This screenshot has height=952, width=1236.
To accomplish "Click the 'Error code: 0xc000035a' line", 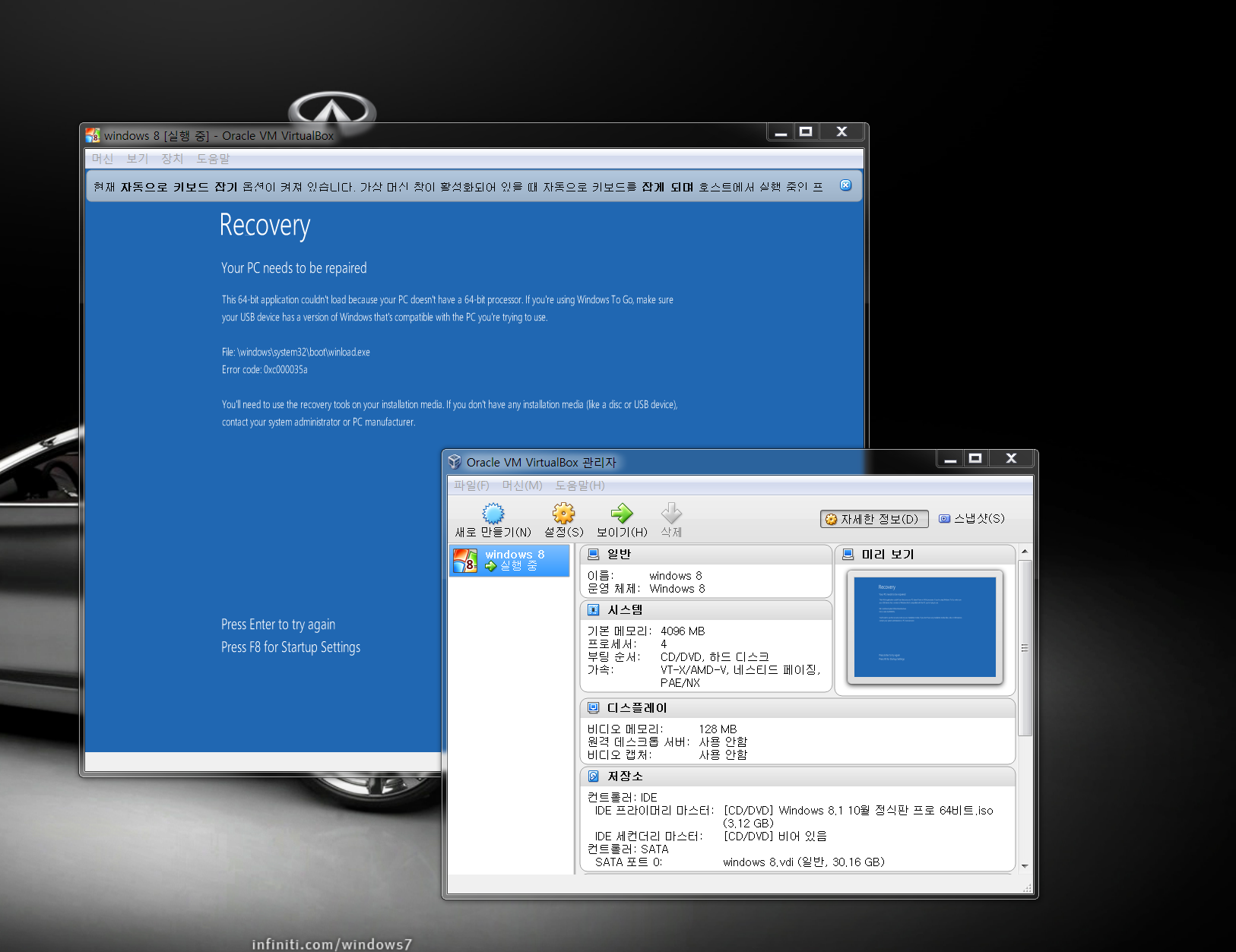I will pos(265,370).
